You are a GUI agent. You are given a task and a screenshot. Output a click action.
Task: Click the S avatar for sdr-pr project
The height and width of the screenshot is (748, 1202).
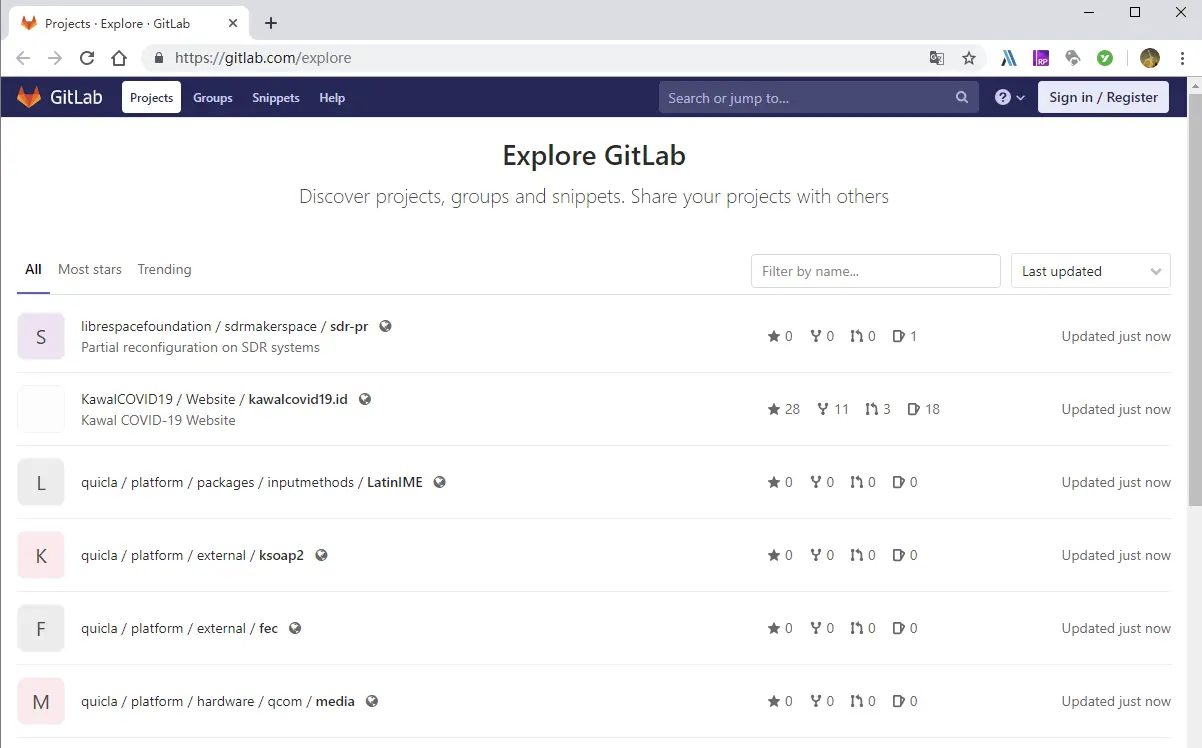[41, 336]
